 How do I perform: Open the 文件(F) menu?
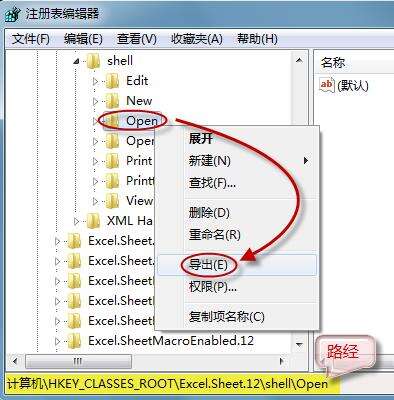[x=31, y=39]
